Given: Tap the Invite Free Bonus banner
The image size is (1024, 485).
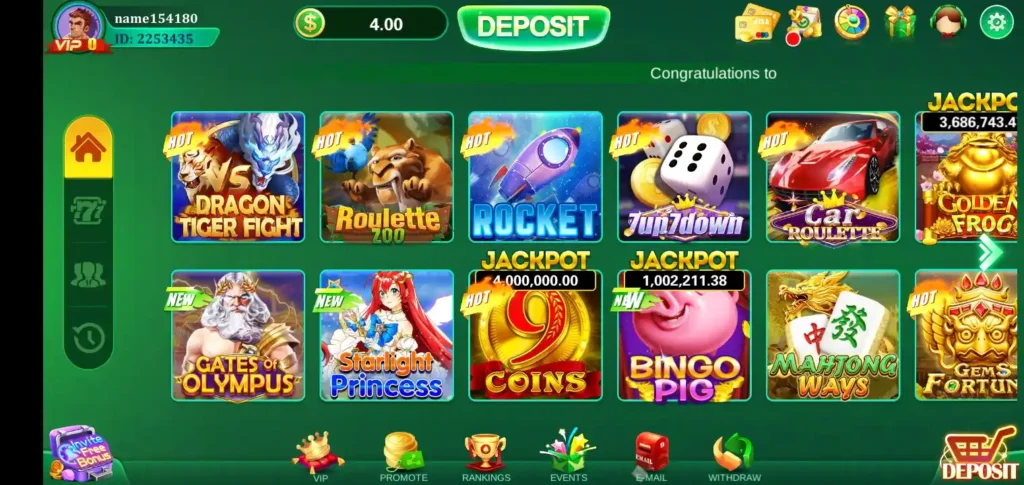Looking at the screenshot, I should (82, 454).
